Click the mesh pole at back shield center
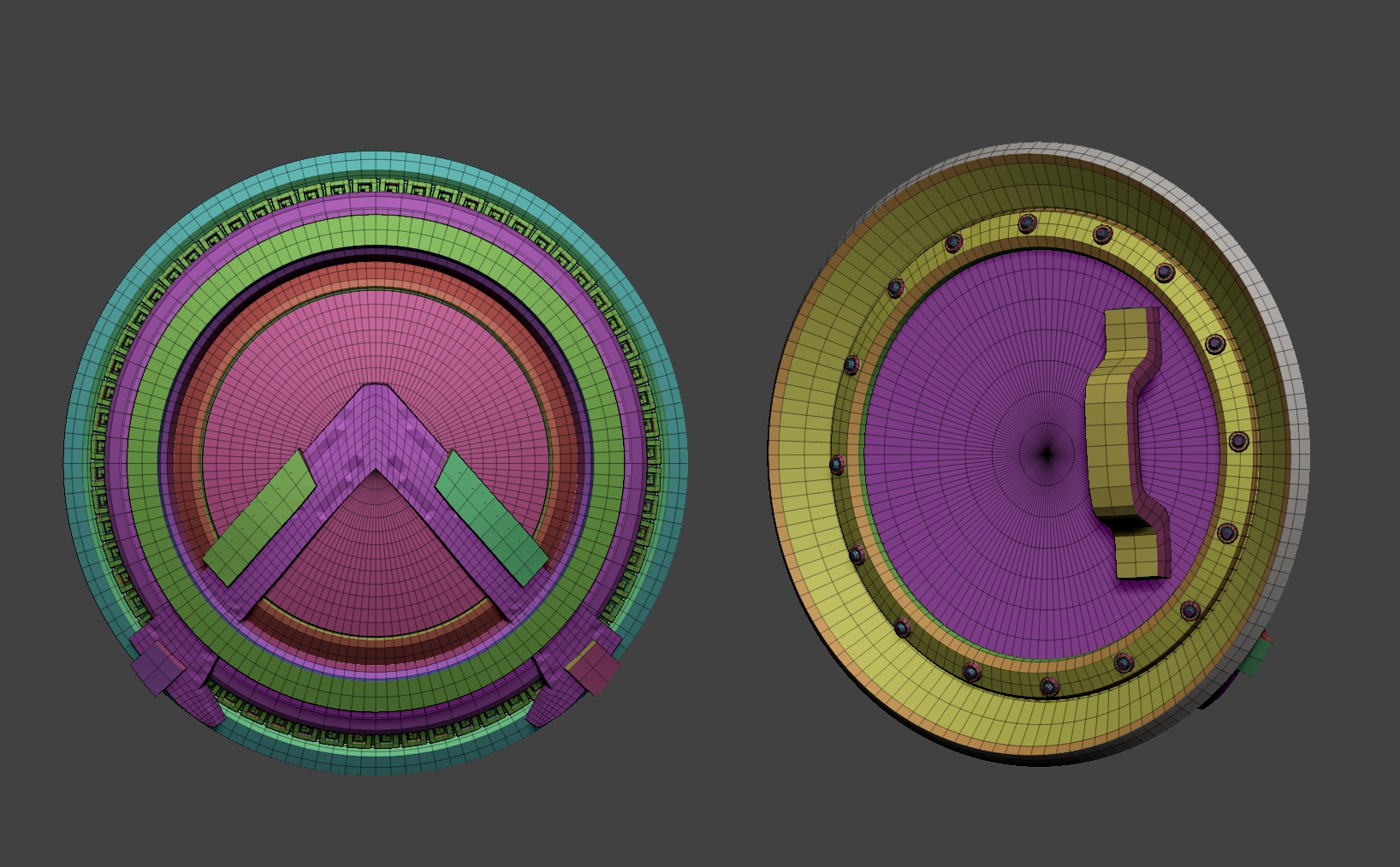This screenshot has width=1400, height=867. point(1046,454)
